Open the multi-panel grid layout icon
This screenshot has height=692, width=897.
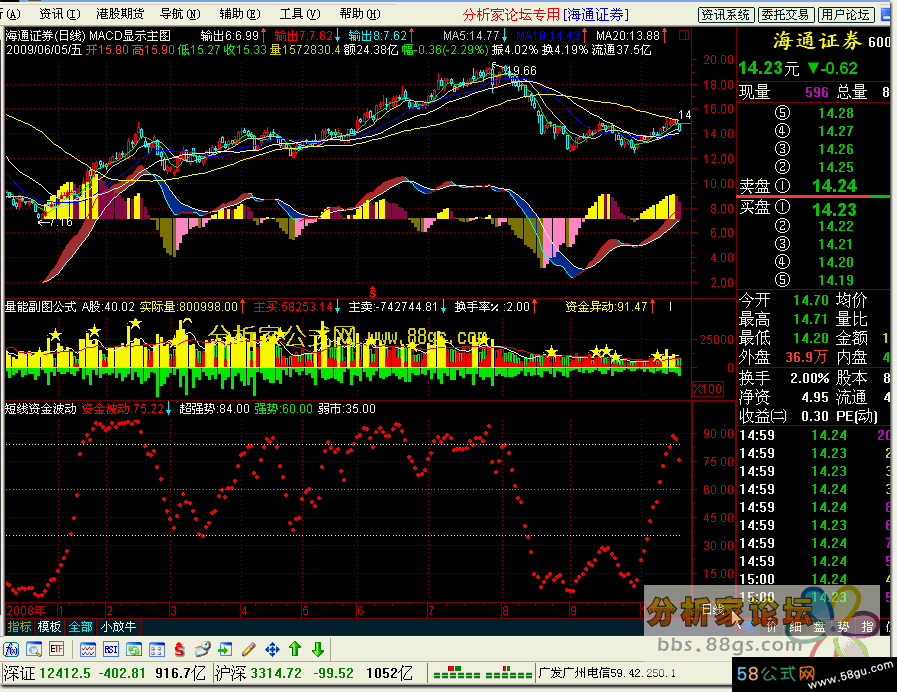pos(157,649)
